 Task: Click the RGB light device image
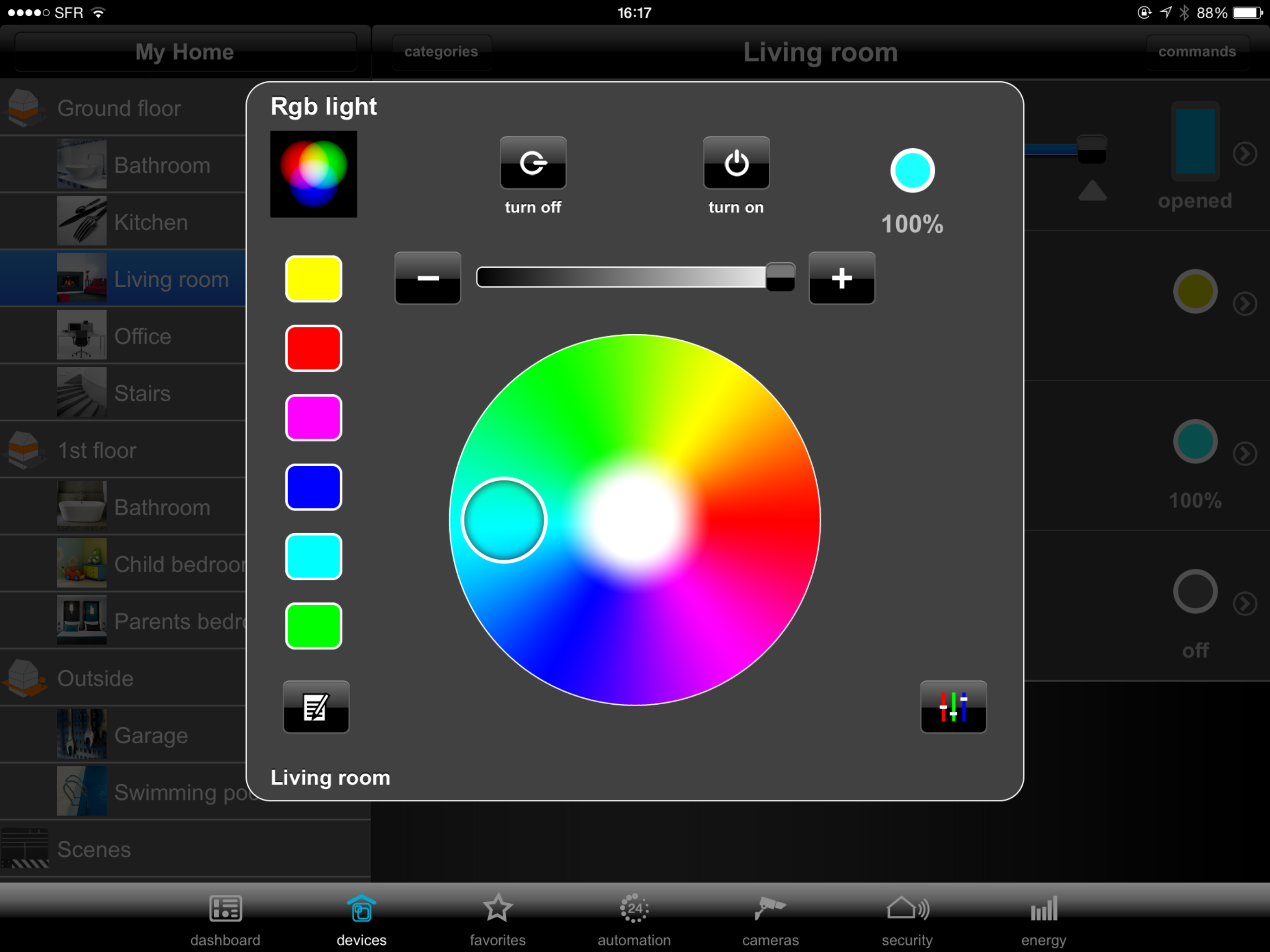(x=313, y=174)
